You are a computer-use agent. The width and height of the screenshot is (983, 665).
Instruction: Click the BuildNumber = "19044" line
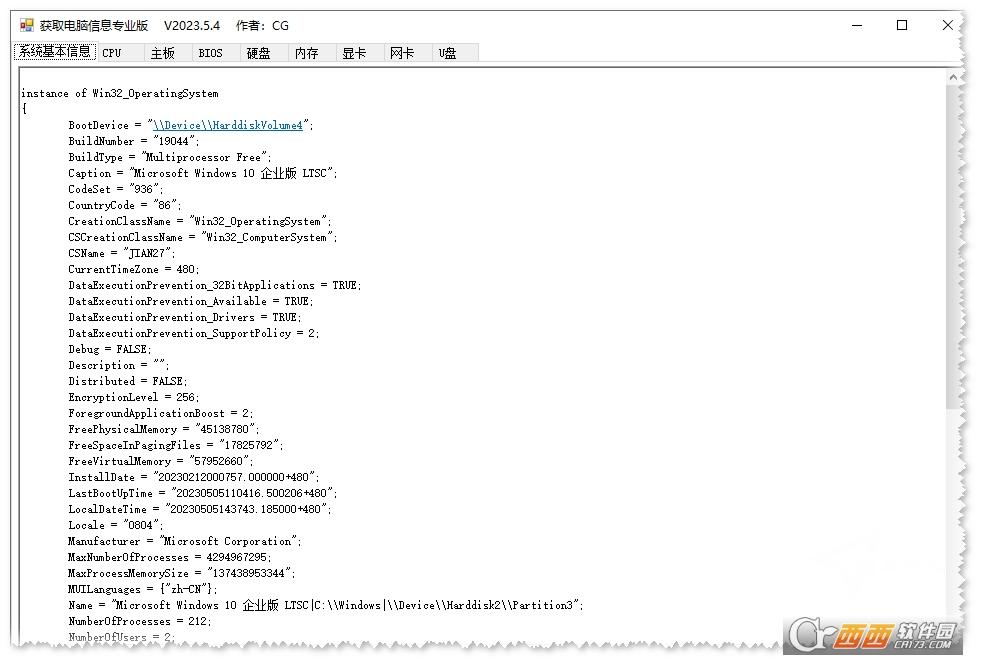[134, 141]
